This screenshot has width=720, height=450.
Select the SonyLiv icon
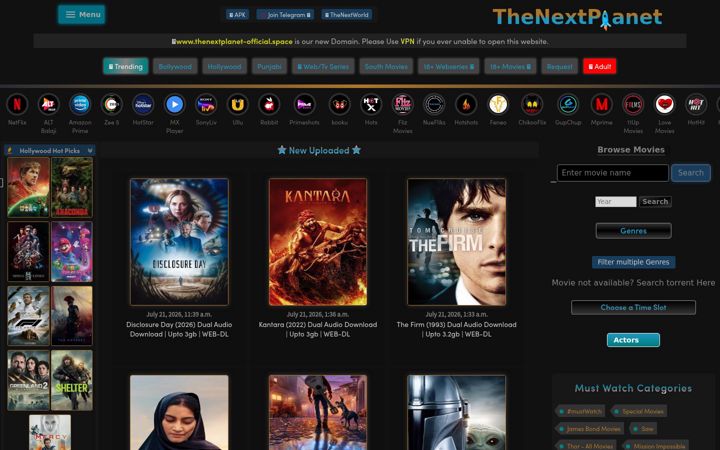(x=206, y=104)
